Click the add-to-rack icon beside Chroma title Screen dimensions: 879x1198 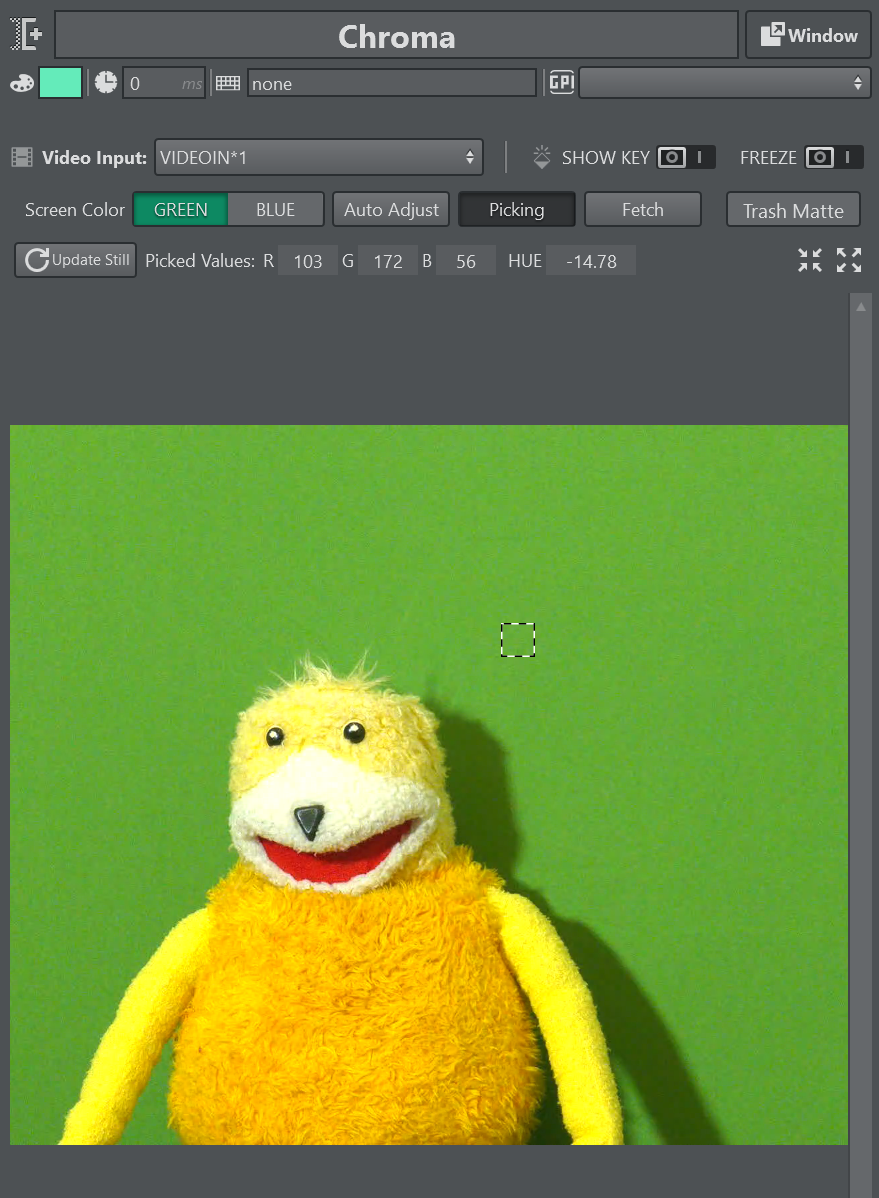click(27, 35)
